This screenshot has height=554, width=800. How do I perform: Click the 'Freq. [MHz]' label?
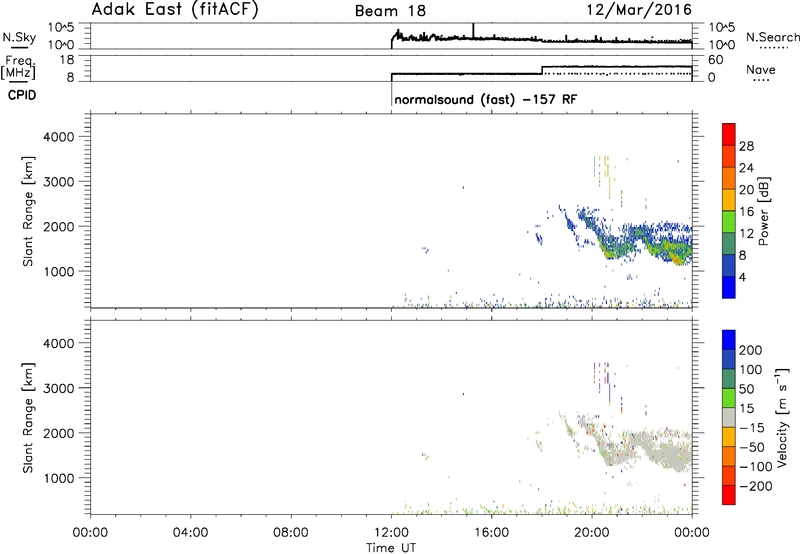pos(19,68)
